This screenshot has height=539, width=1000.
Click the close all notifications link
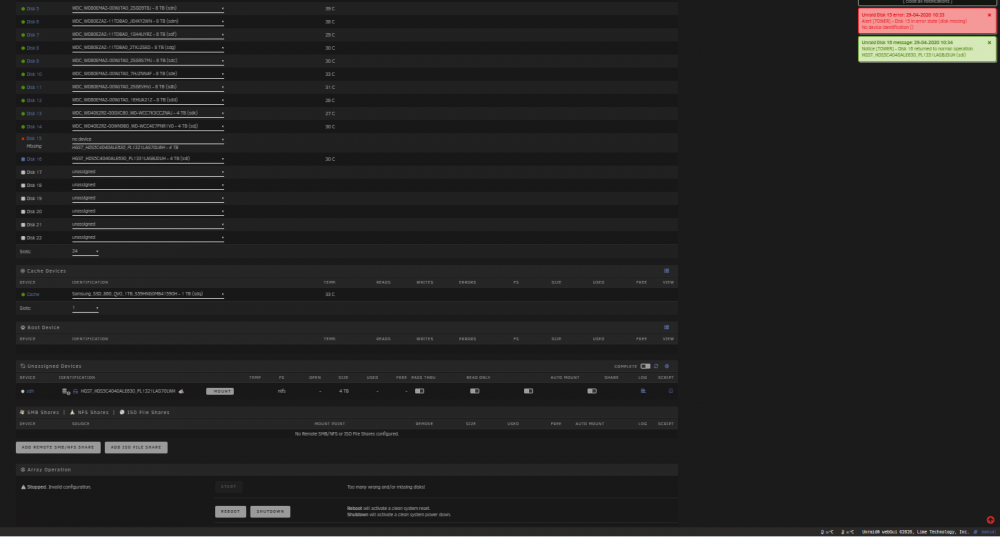pos(929,2)
